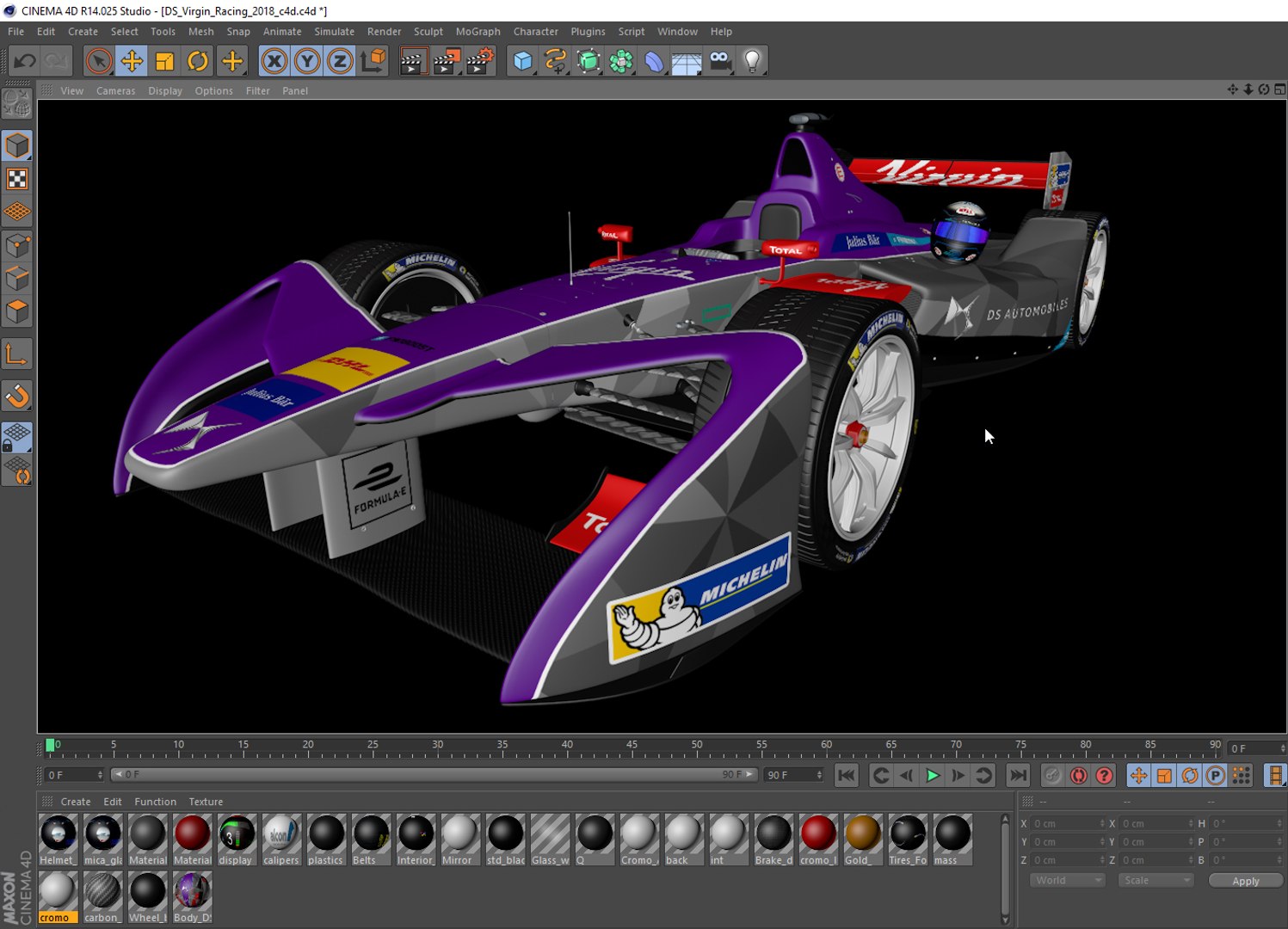
Task: Switch to Edges mode
Action: tap(17, 279)
